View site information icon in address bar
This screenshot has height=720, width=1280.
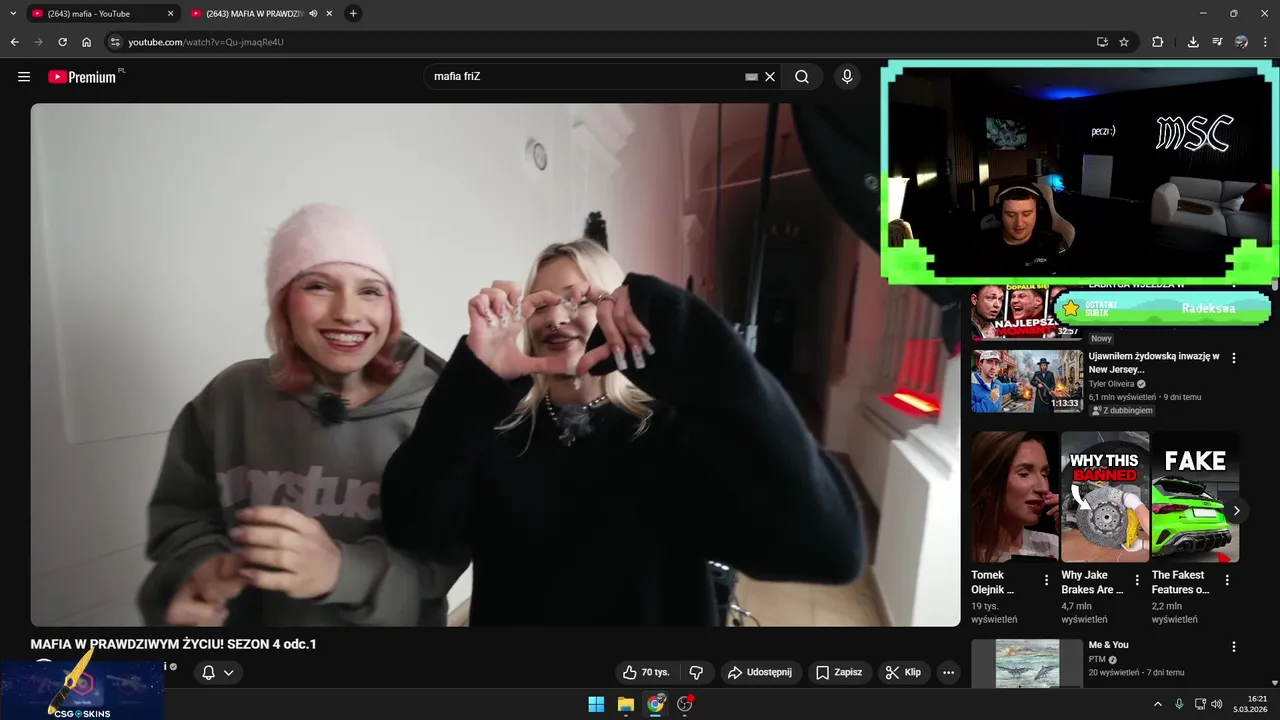tap(115, 42)
